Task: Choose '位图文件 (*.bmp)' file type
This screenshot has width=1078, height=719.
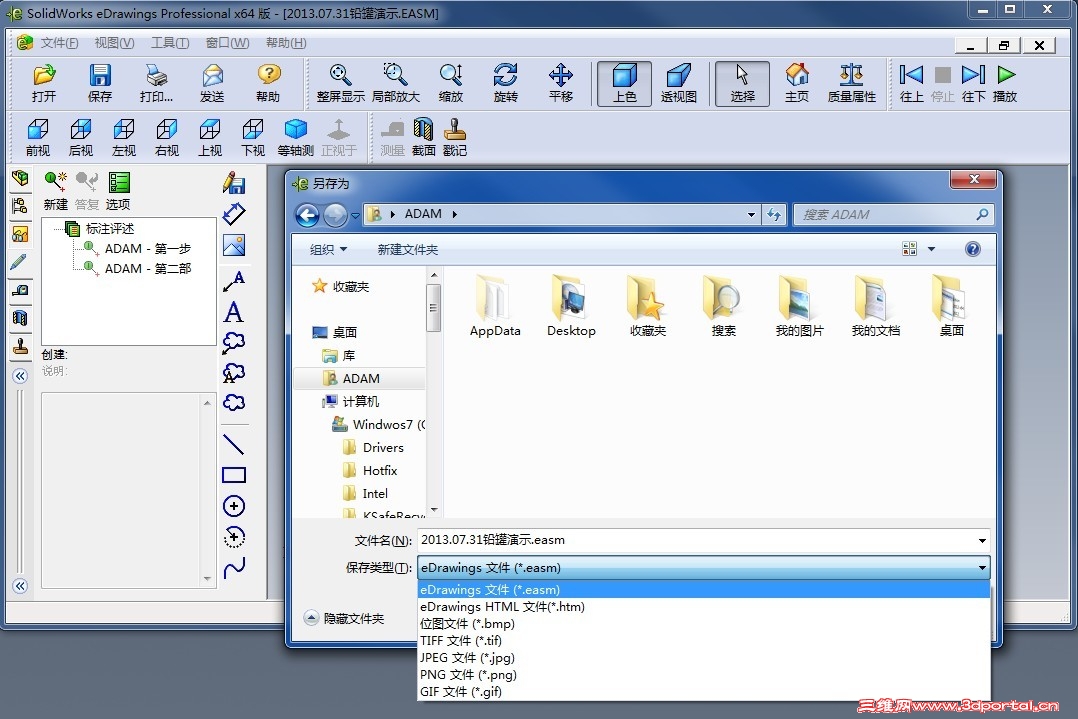Action: point(703,624)
